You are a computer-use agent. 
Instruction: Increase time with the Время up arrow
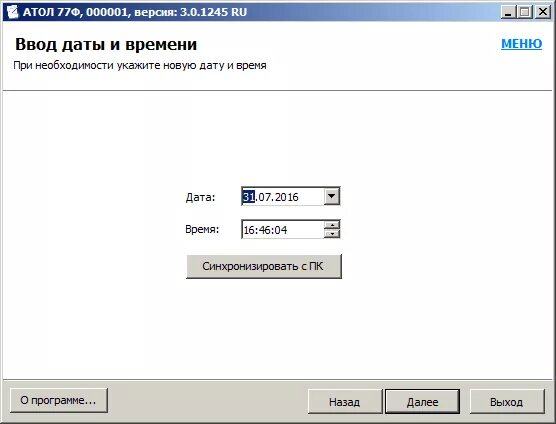click(332, 225)
